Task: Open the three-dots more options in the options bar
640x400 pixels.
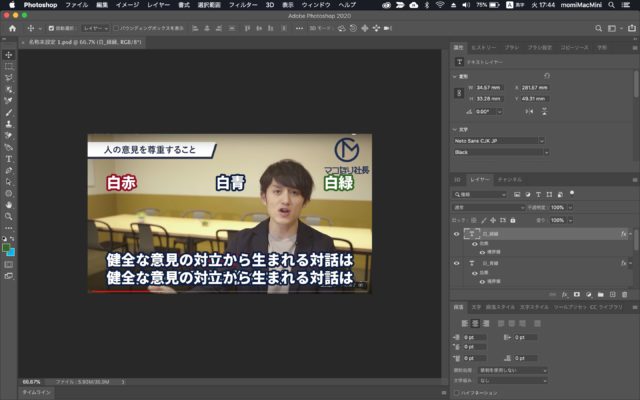Action: [x=299, y=28]
